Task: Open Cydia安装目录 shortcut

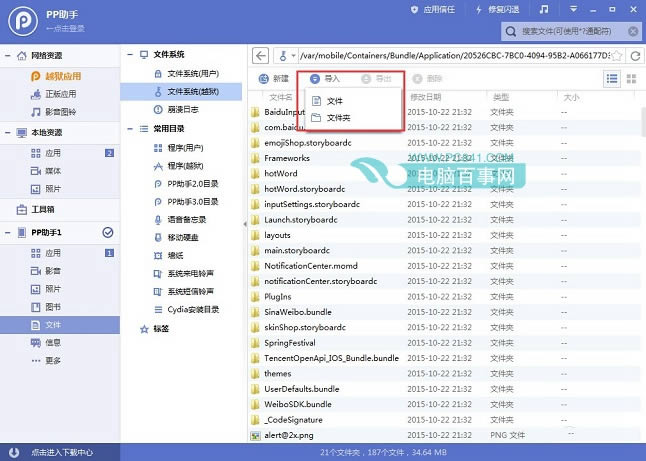Action: click(x=186, y=309)
